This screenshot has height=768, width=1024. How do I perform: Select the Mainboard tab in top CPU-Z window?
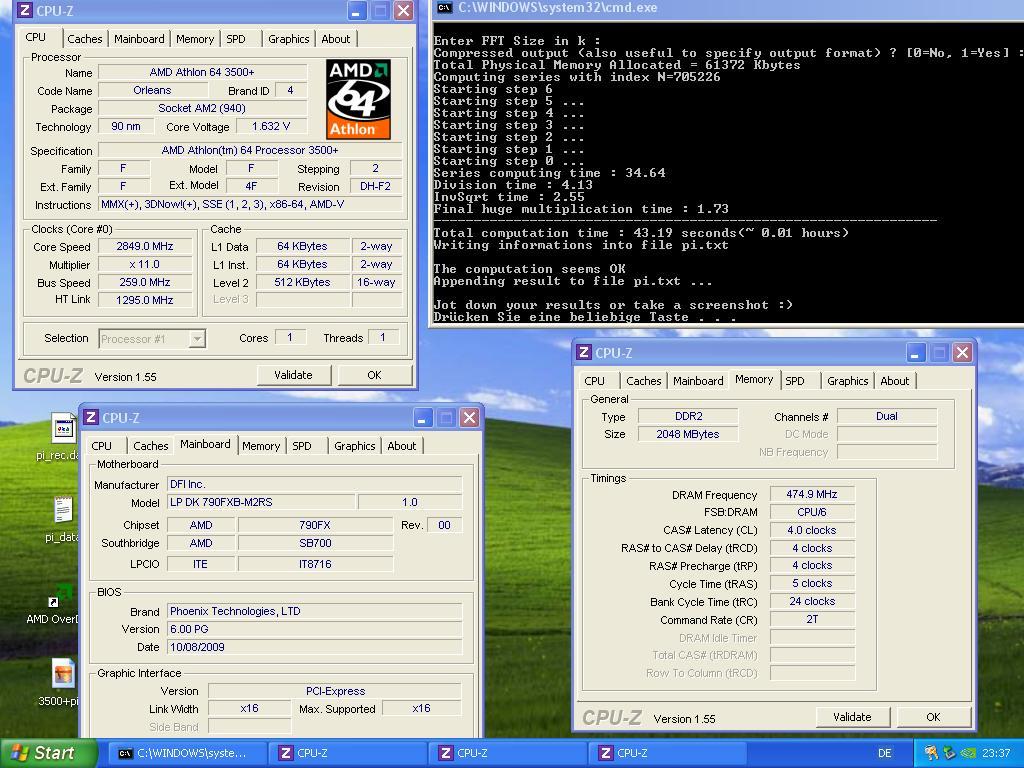139,39
